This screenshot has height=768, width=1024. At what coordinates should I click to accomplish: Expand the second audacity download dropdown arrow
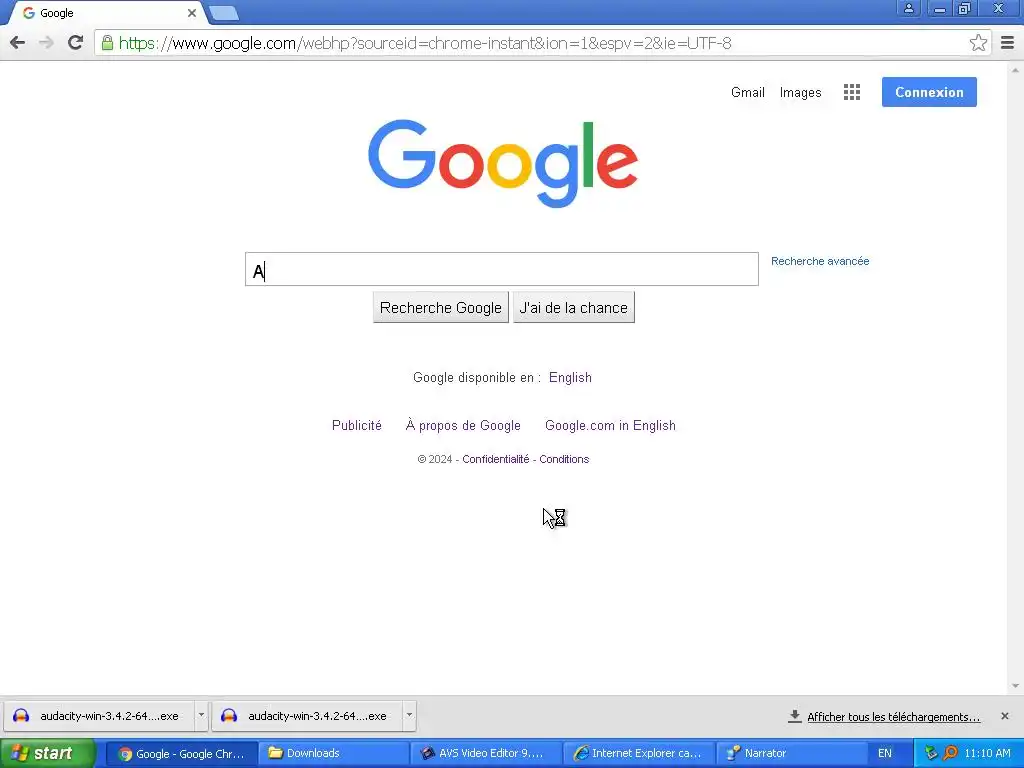409,716
